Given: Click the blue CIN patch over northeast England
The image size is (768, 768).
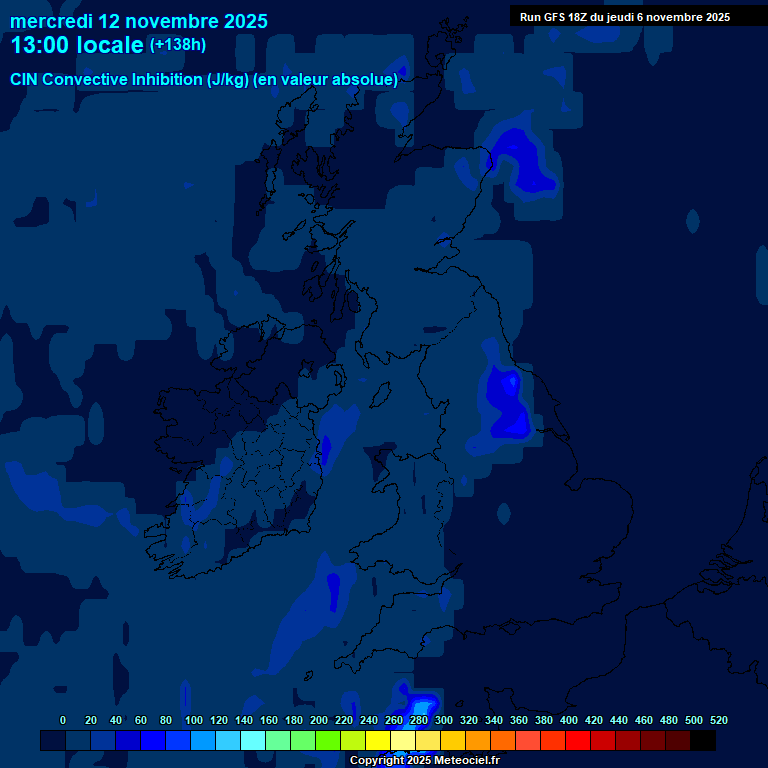Looking at the screenshot, I should click(506, 401).
